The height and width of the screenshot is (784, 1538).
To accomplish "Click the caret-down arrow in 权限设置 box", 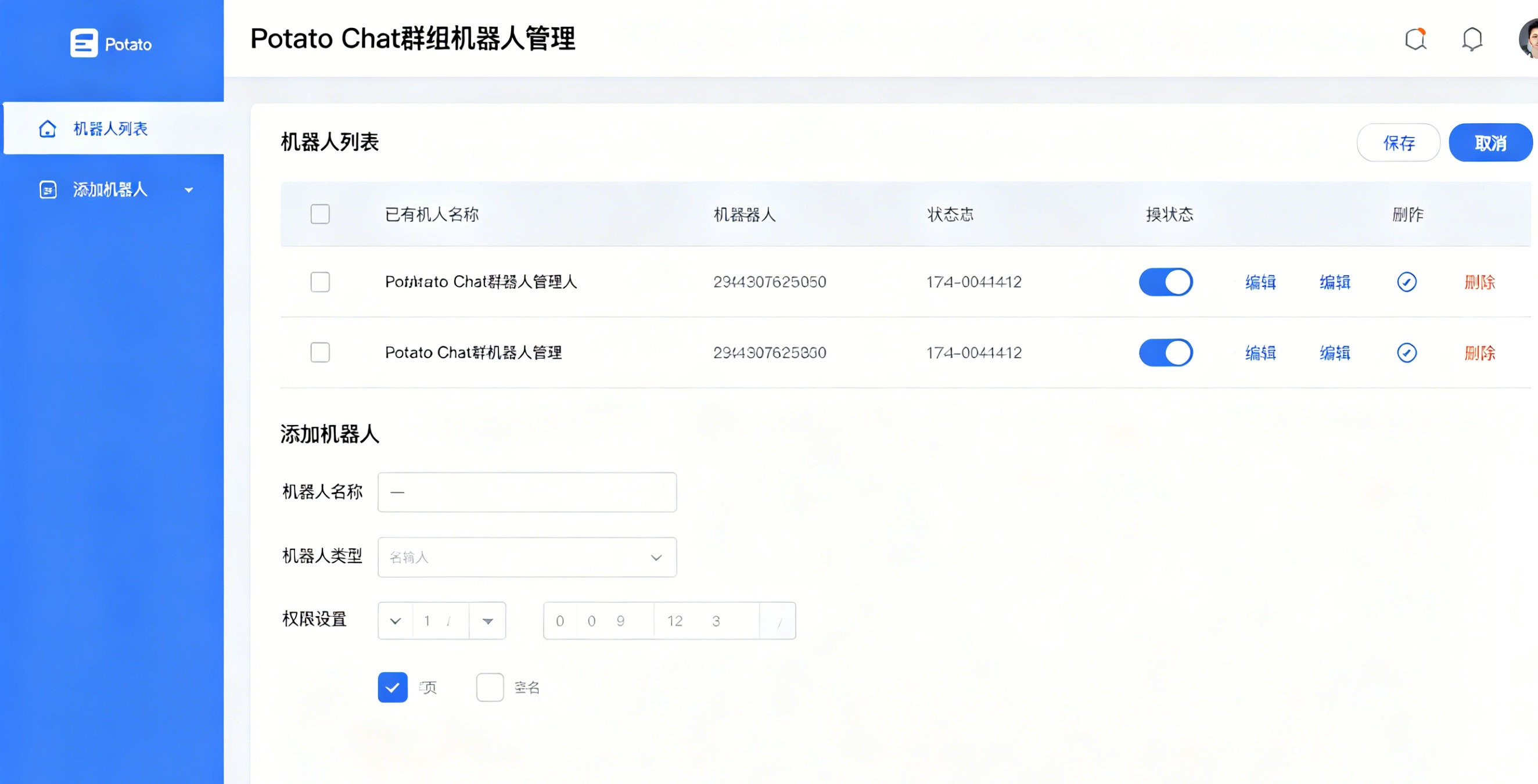I will pyautogui.click(x=488, y=621).
